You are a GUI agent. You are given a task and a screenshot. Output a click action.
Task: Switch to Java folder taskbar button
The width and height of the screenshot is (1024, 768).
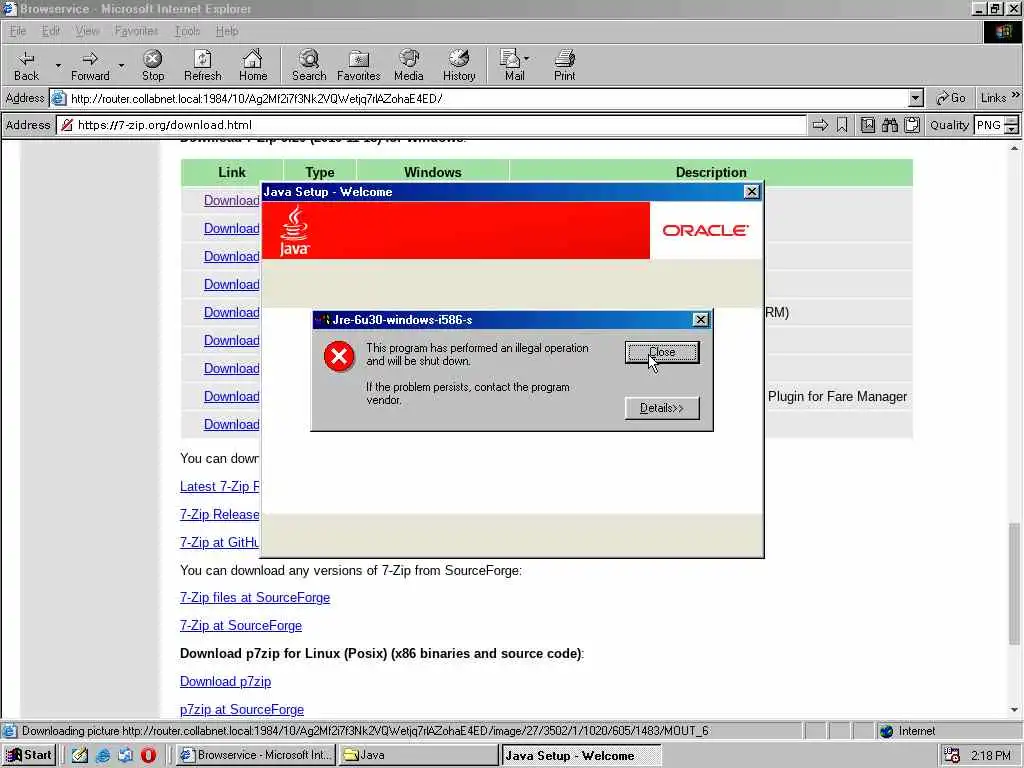click(419, 755)
